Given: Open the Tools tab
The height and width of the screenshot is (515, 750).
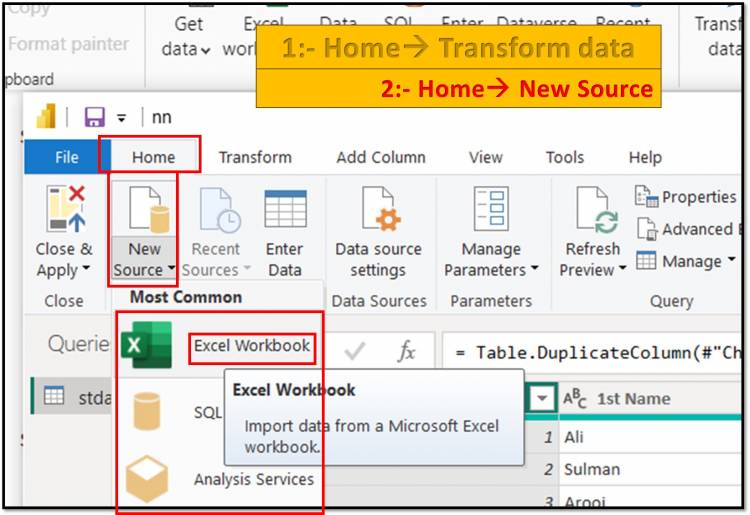Looking at the screenshot, I should pos(565,157).
